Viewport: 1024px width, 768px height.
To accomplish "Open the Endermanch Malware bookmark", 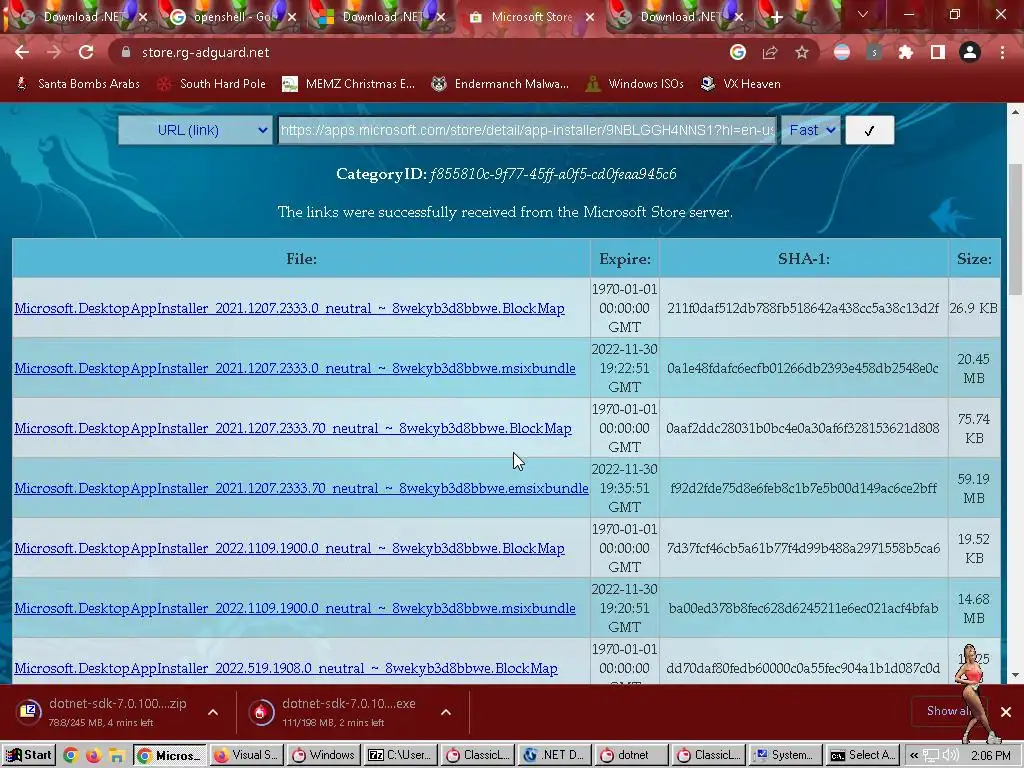I will (500, 84).
